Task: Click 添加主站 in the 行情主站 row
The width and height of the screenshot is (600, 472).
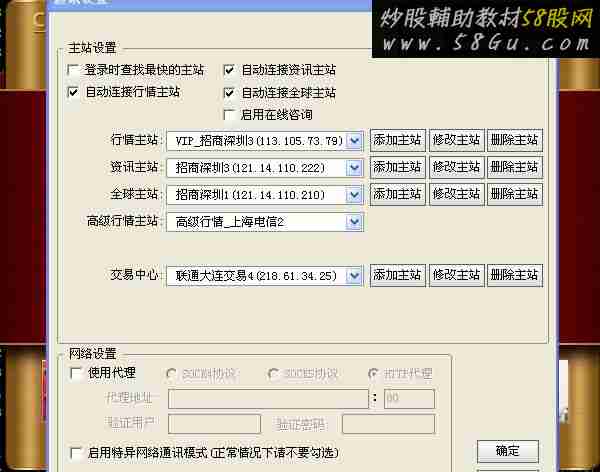Action: 398,140
